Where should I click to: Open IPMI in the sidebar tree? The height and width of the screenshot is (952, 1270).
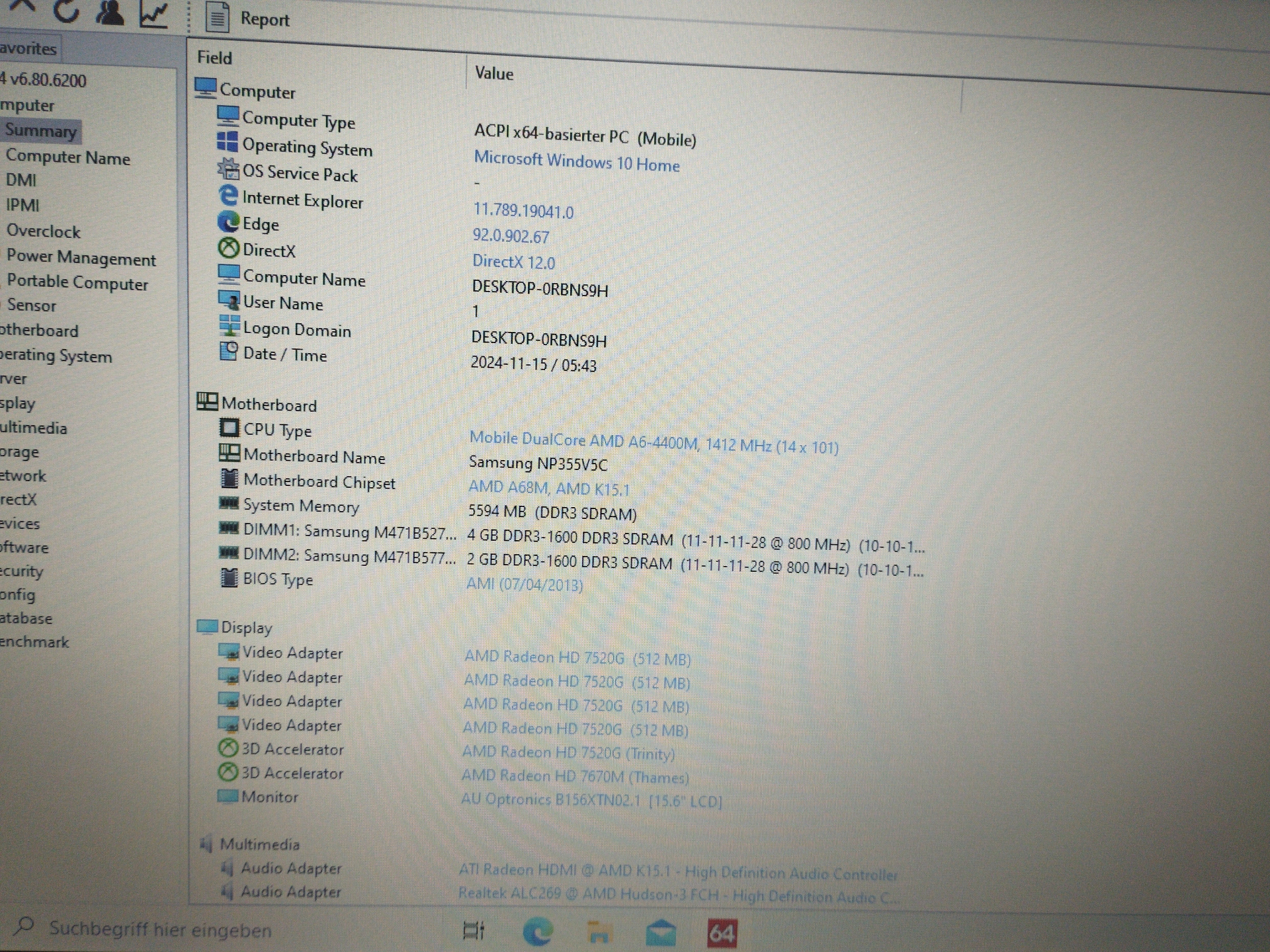coord(23,206)
